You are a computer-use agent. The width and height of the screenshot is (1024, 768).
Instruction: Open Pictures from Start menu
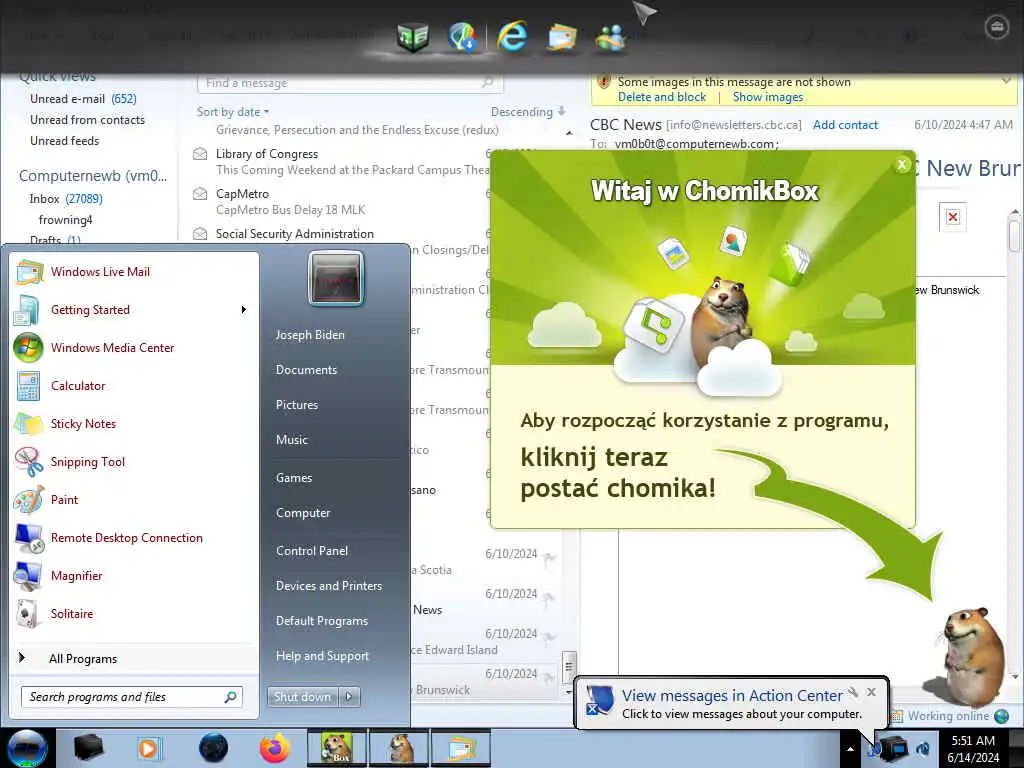click(296, 405)
